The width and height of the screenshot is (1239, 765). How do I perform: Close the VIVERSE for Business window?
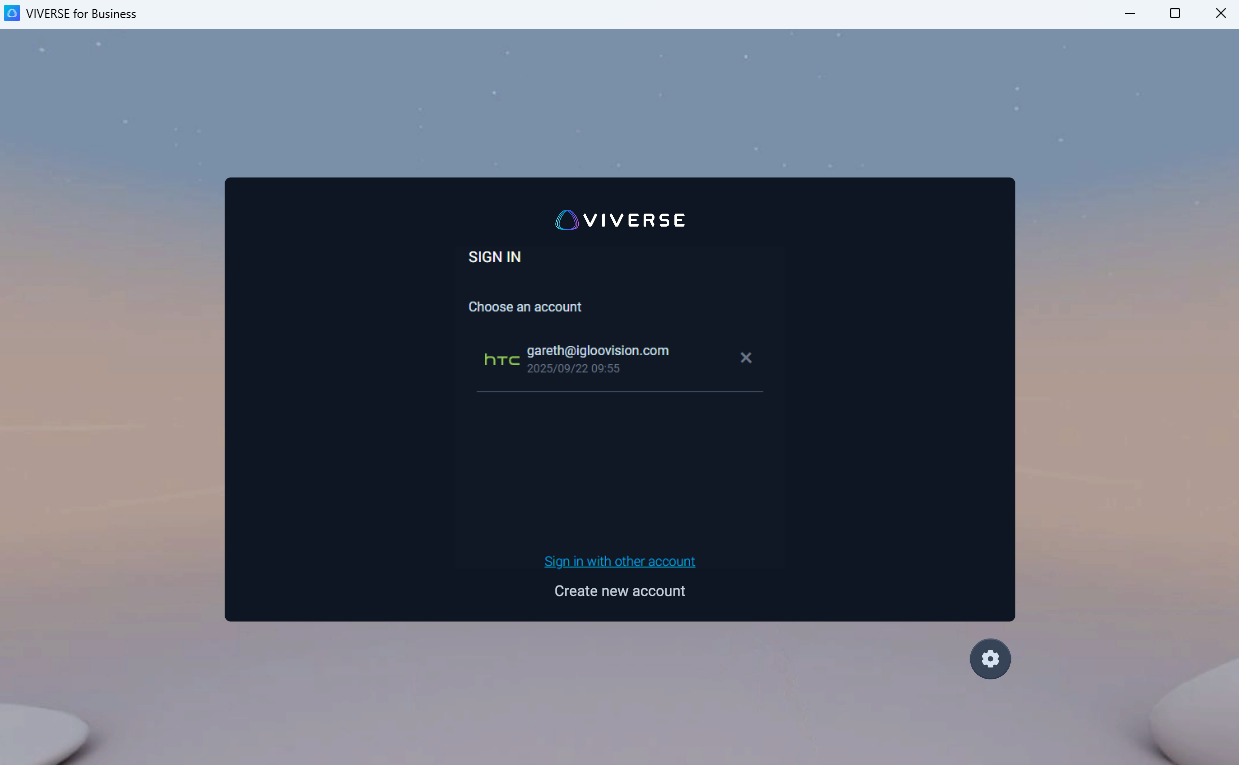[1220, 14]
